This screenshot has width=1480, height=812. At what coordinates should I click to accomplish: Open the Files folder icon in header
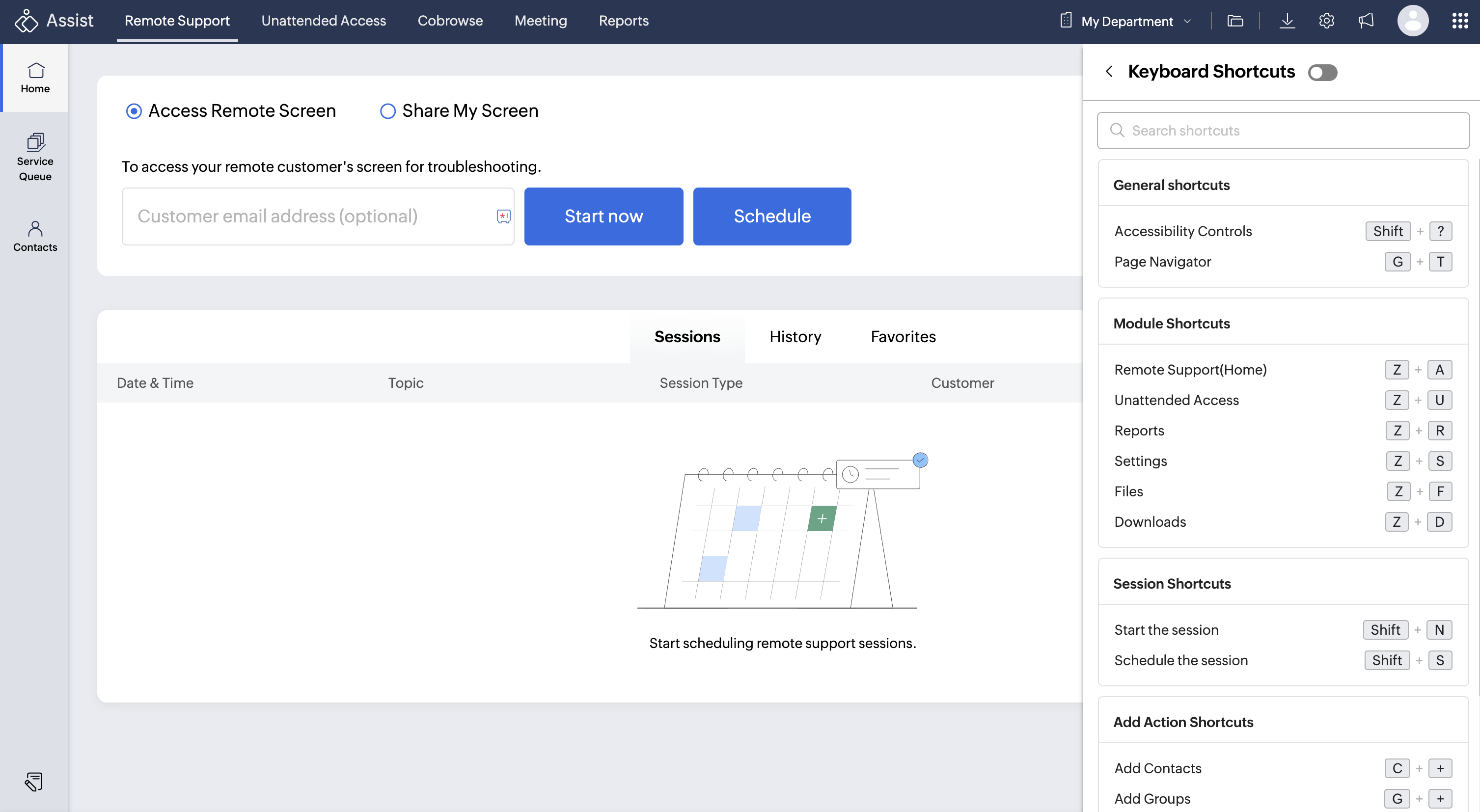point(1234,21)
